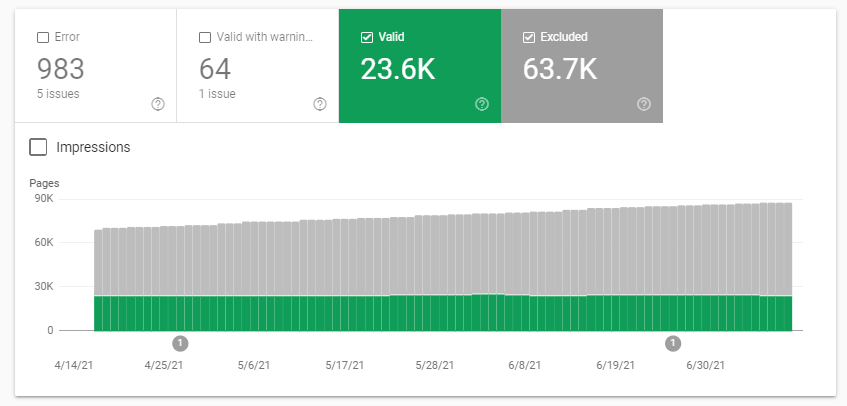Image resolution: width=847 pixels, height=406 pixels.
Task: Uncheck the Valid checkbox
Action: tap(367, 37)
